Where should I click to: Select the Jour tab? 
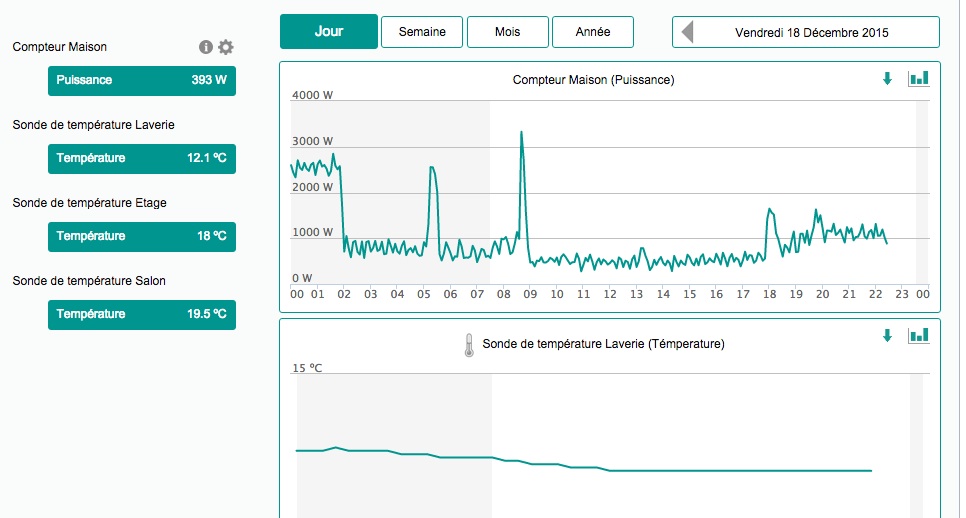pos(329,32)
